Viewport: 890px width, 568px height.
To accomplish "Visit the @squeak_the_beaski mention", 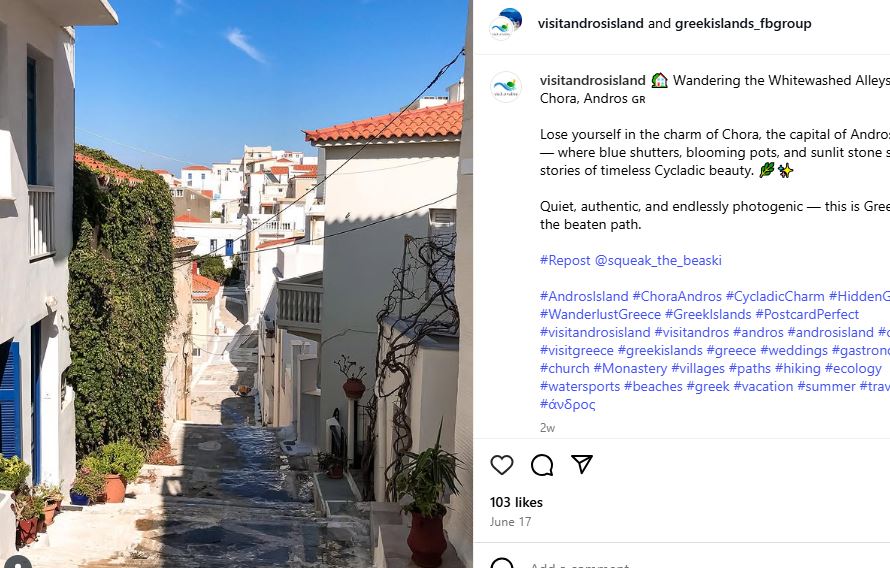I will (x=658, y=260).
